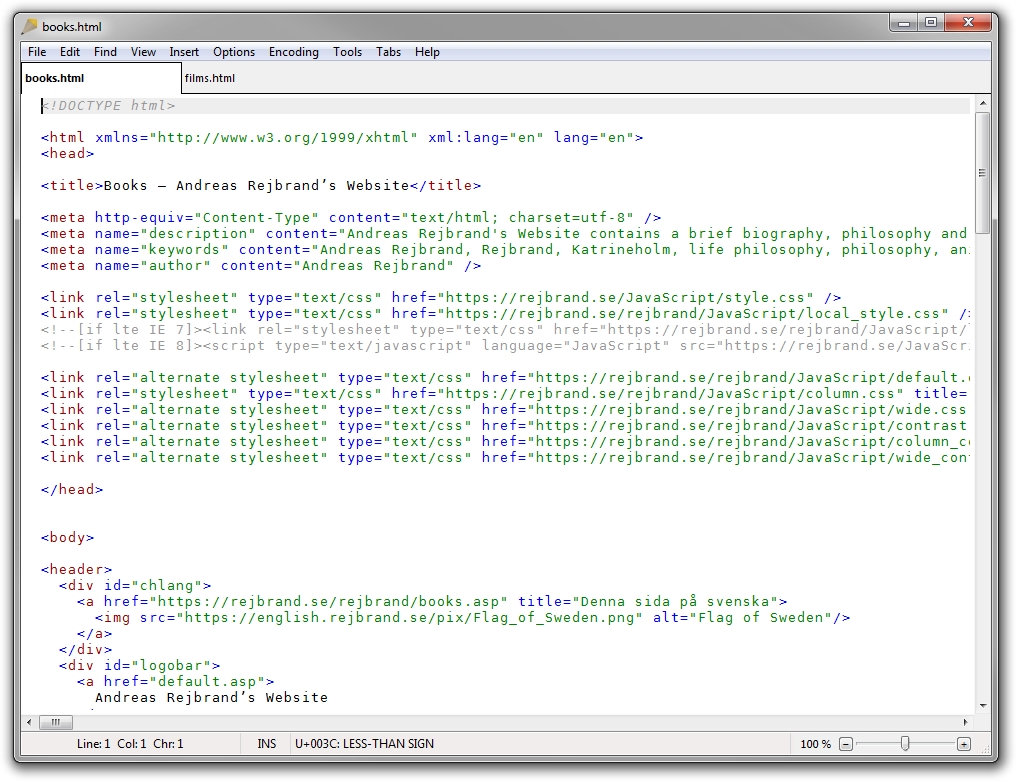Click the Flag_of_Sweden.png img line

[x=472, y=618]
